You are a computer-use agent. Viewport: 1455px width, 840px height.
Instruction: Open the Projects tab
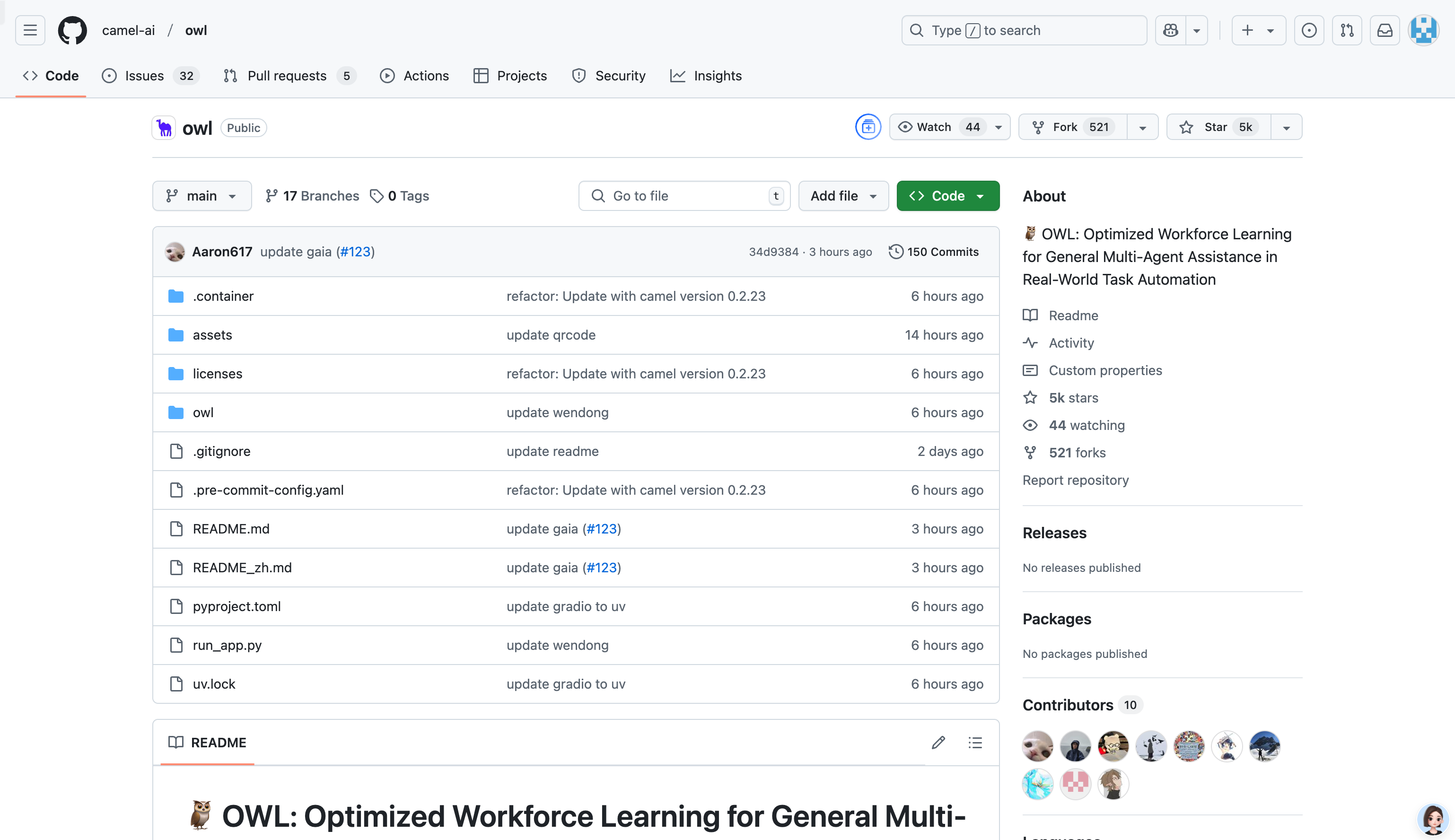[x=510, y=76]
